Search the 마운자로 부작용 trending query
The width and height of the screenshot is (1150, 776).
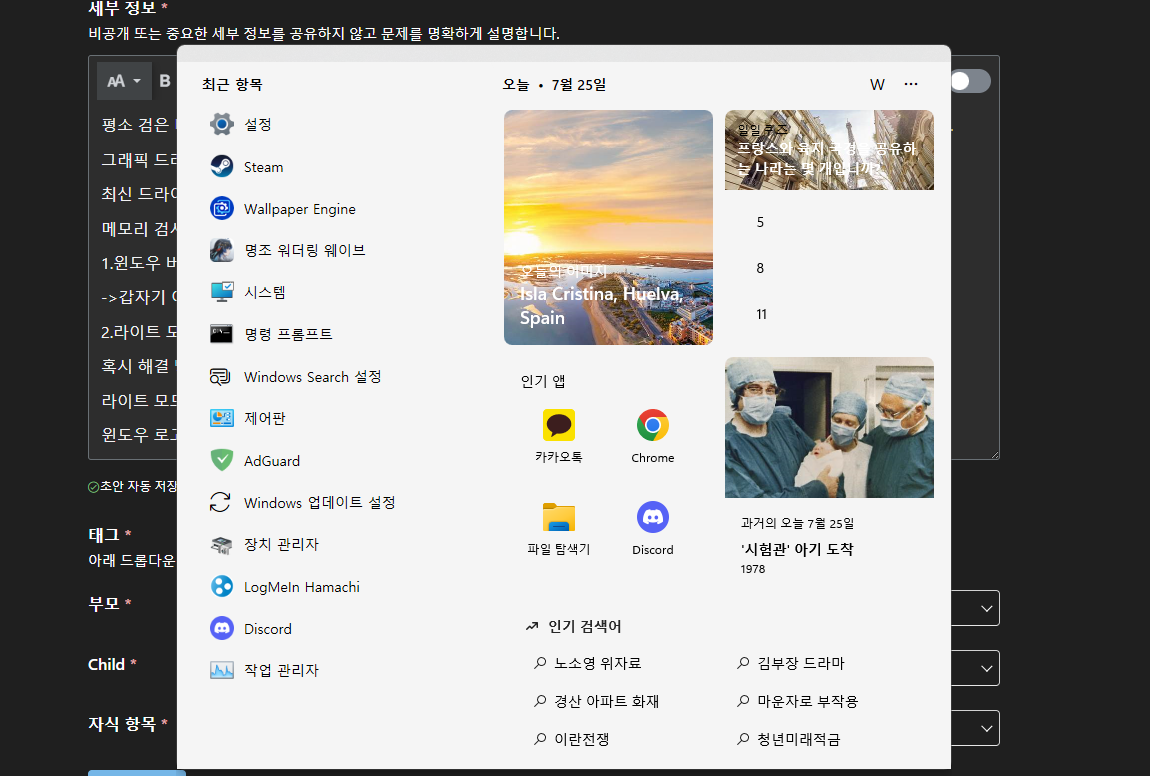point(797,701)
